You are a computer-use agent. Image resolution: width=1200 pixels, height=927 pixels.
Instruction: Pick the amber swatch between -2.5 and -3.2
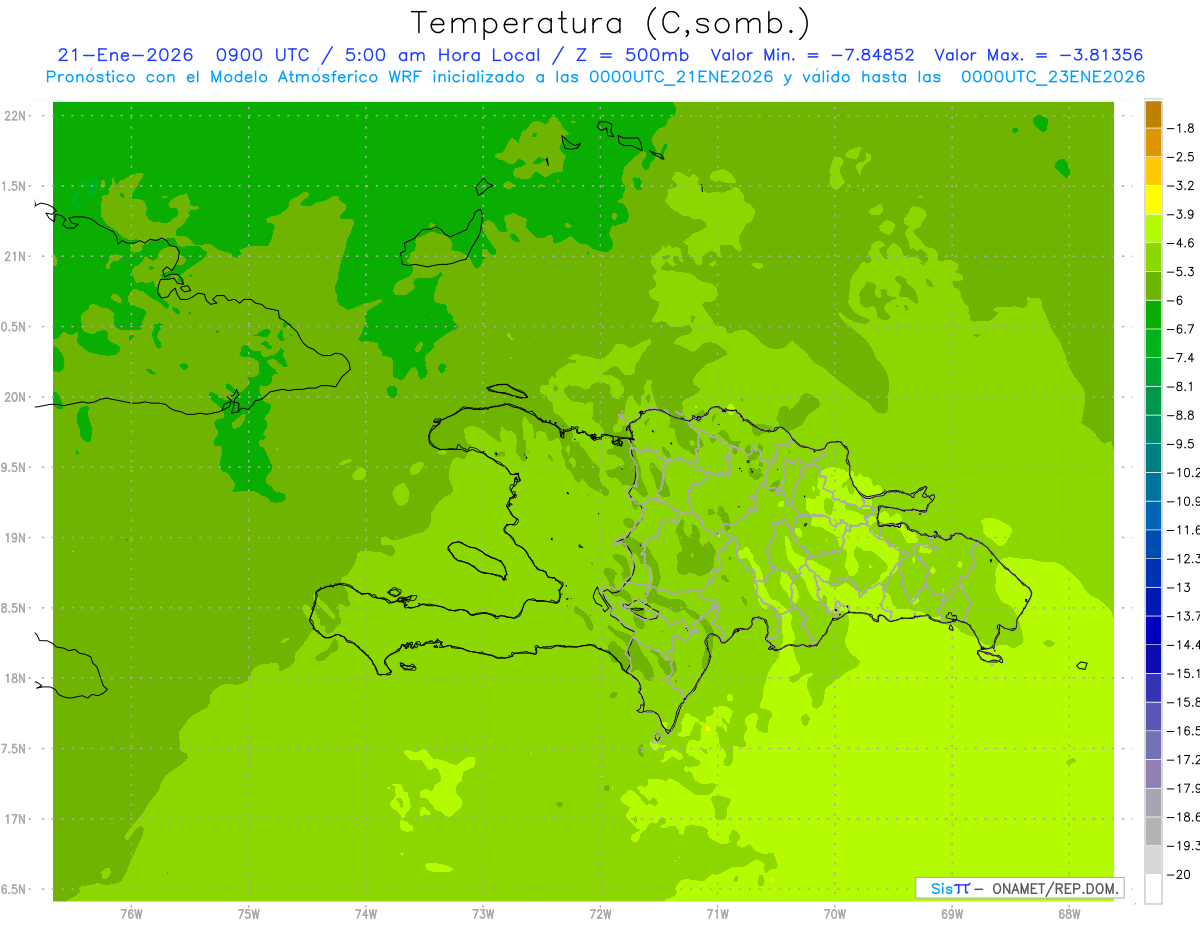[x=1153, y=171]
